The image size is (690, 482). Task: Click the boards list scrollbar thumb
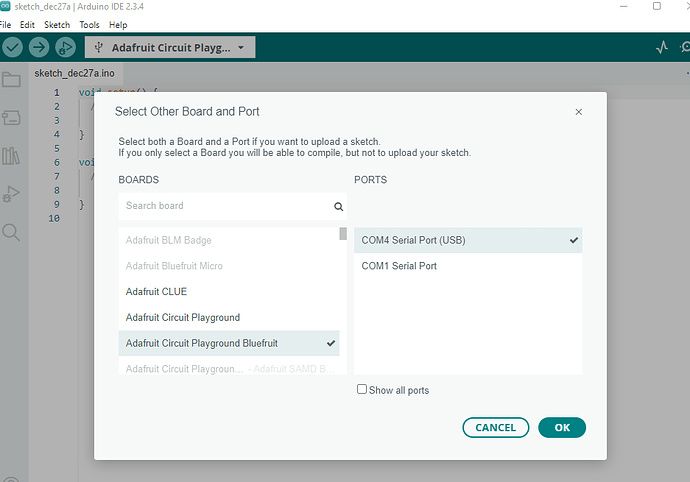[343, 234]
